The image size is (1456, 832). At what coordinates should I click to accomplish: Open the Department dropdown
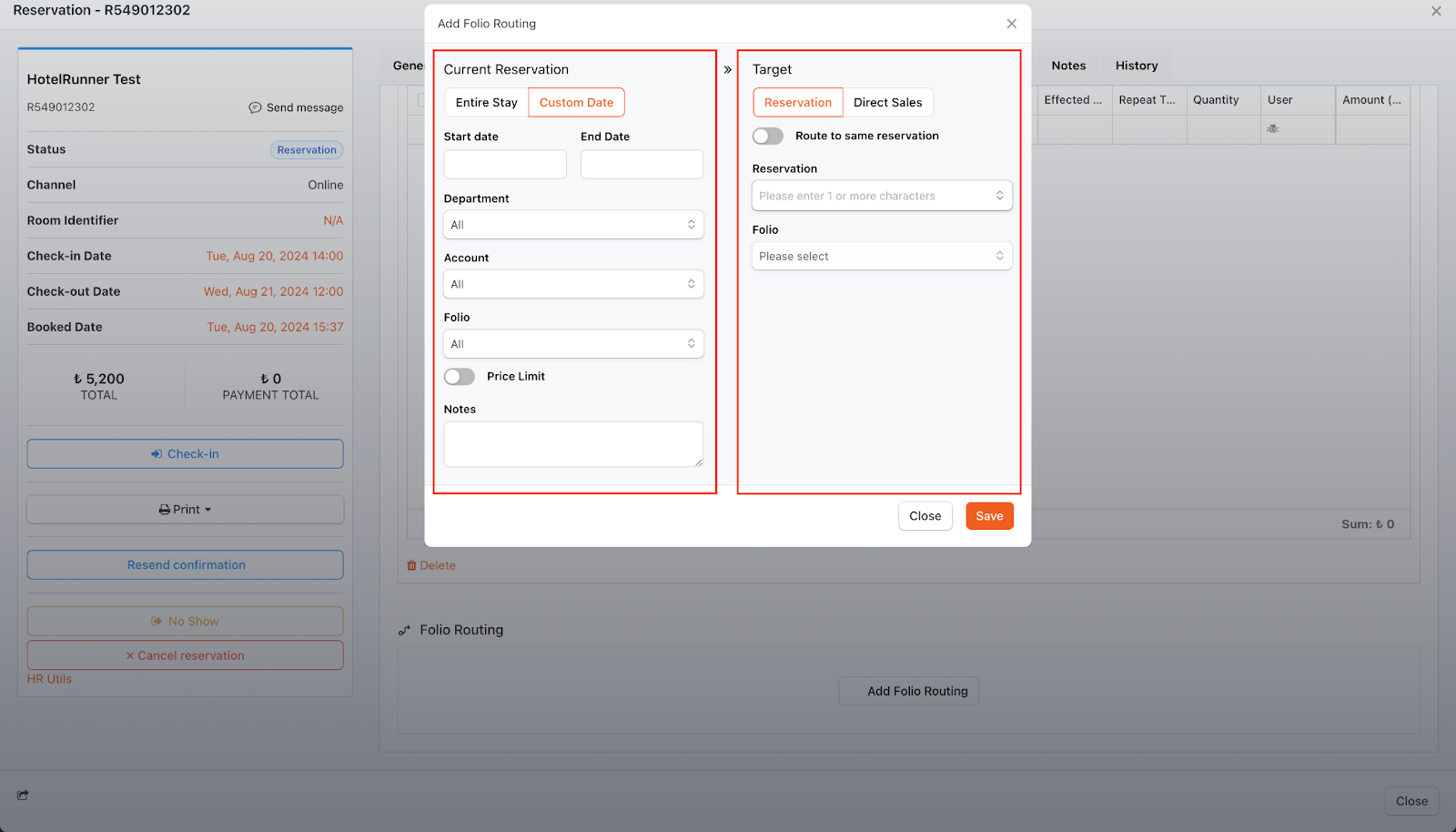coord(573,225)
